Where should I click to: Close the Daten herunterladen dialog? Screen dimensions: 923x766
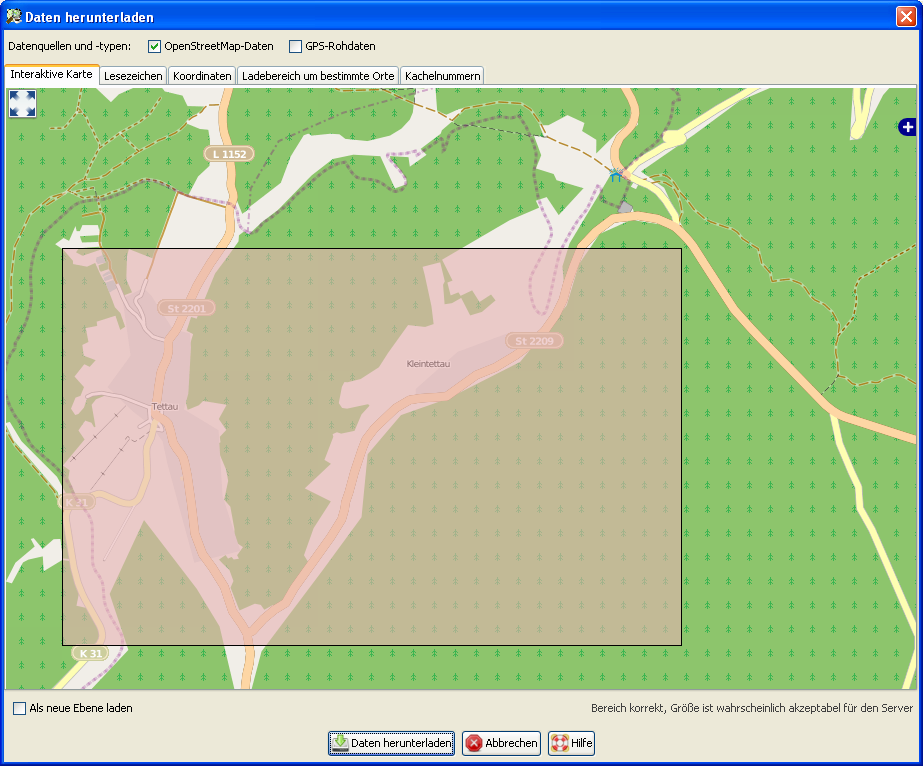tap(906, 15)
